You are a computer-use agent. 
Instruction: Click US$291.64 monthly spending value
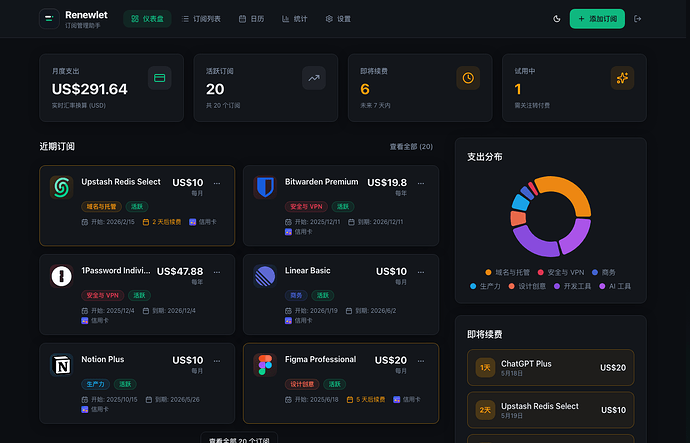coord(89,89)
